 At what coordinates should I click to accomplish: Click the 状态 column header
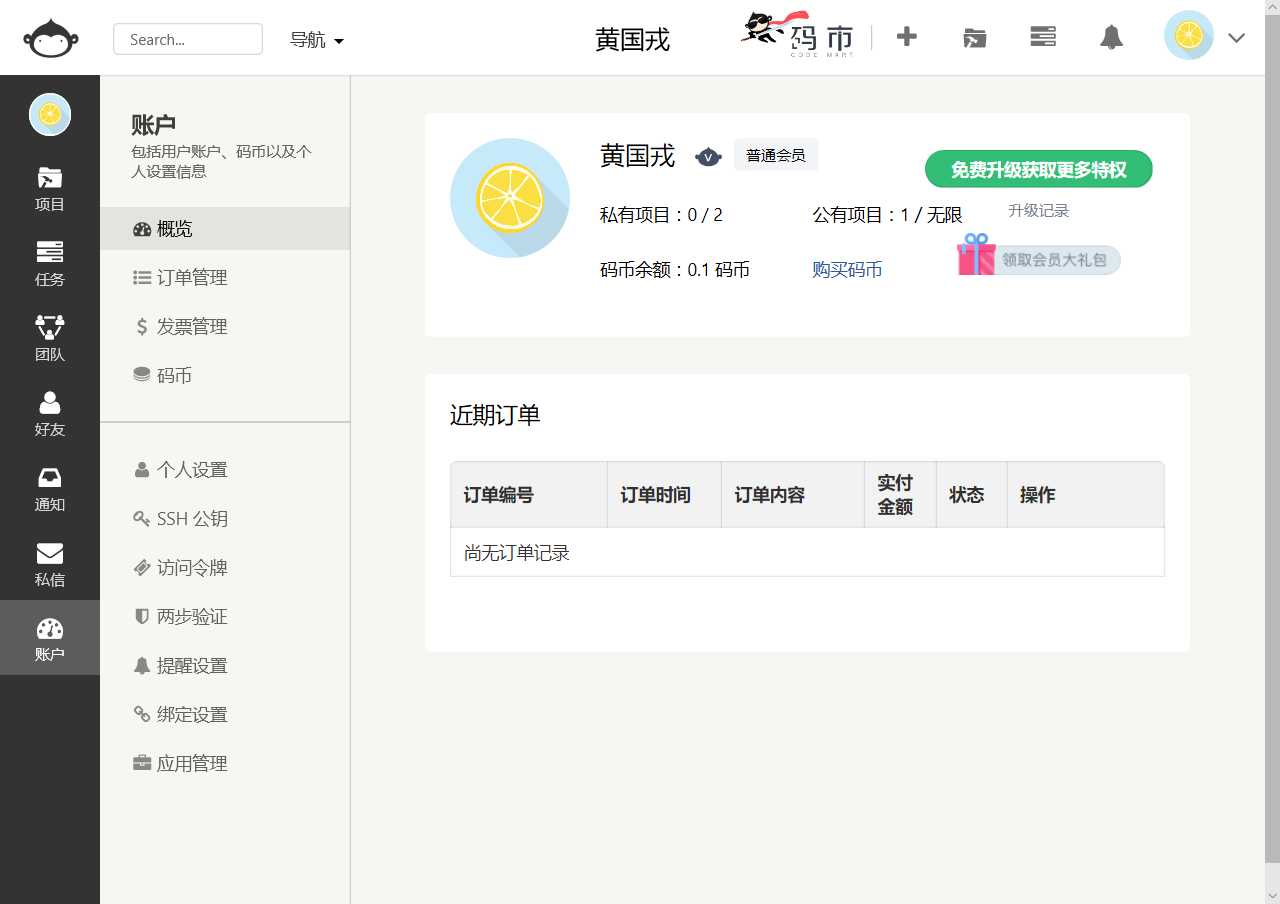(x=972, y=494)
